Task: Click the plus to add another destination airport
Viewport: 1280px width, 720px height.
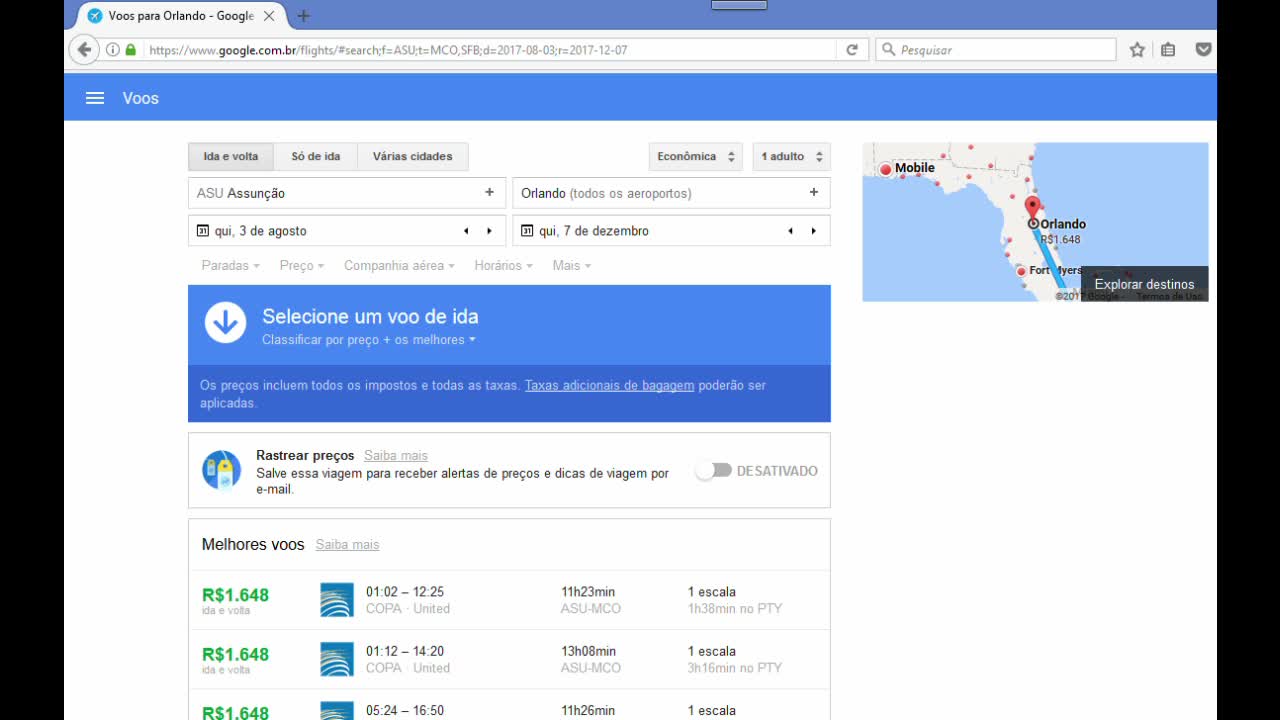Action: point(814,193)
